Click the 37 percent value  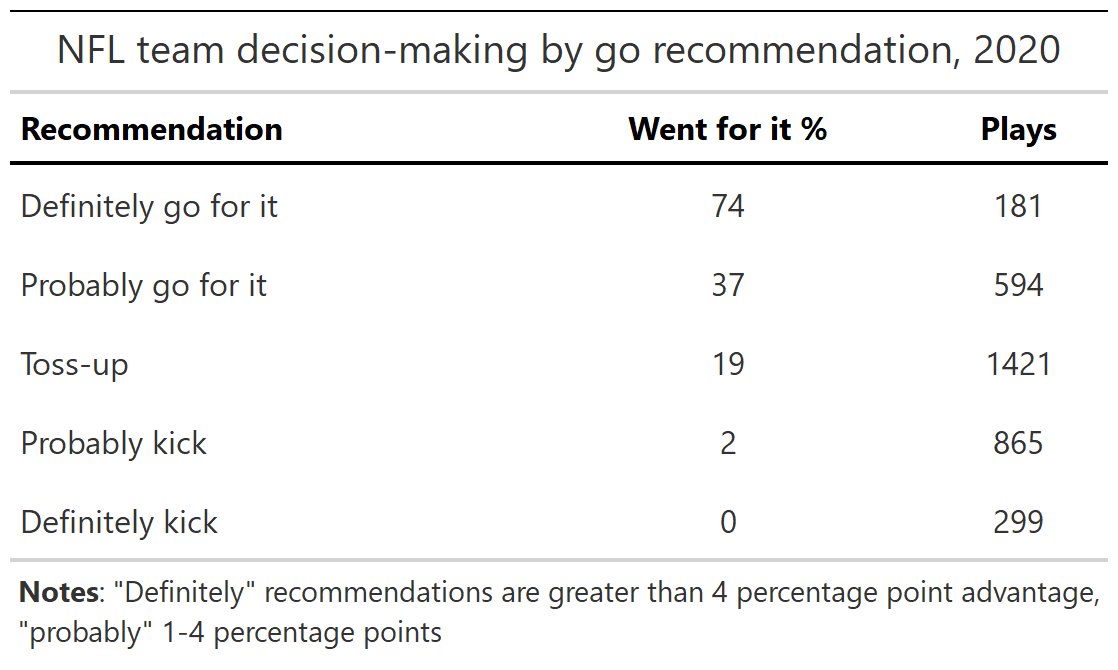pyautogui.click(x=727, y=285)
